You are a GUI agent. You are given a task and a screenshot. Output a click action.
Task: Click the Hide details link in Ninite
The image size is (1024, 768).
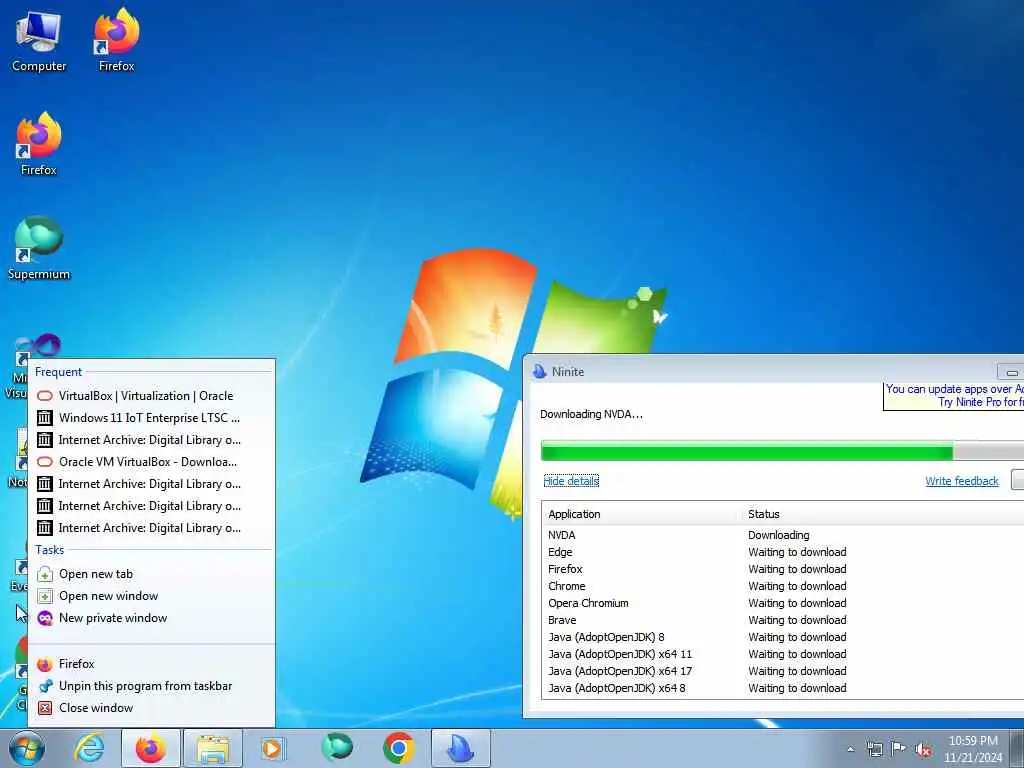tap(571, 481)
